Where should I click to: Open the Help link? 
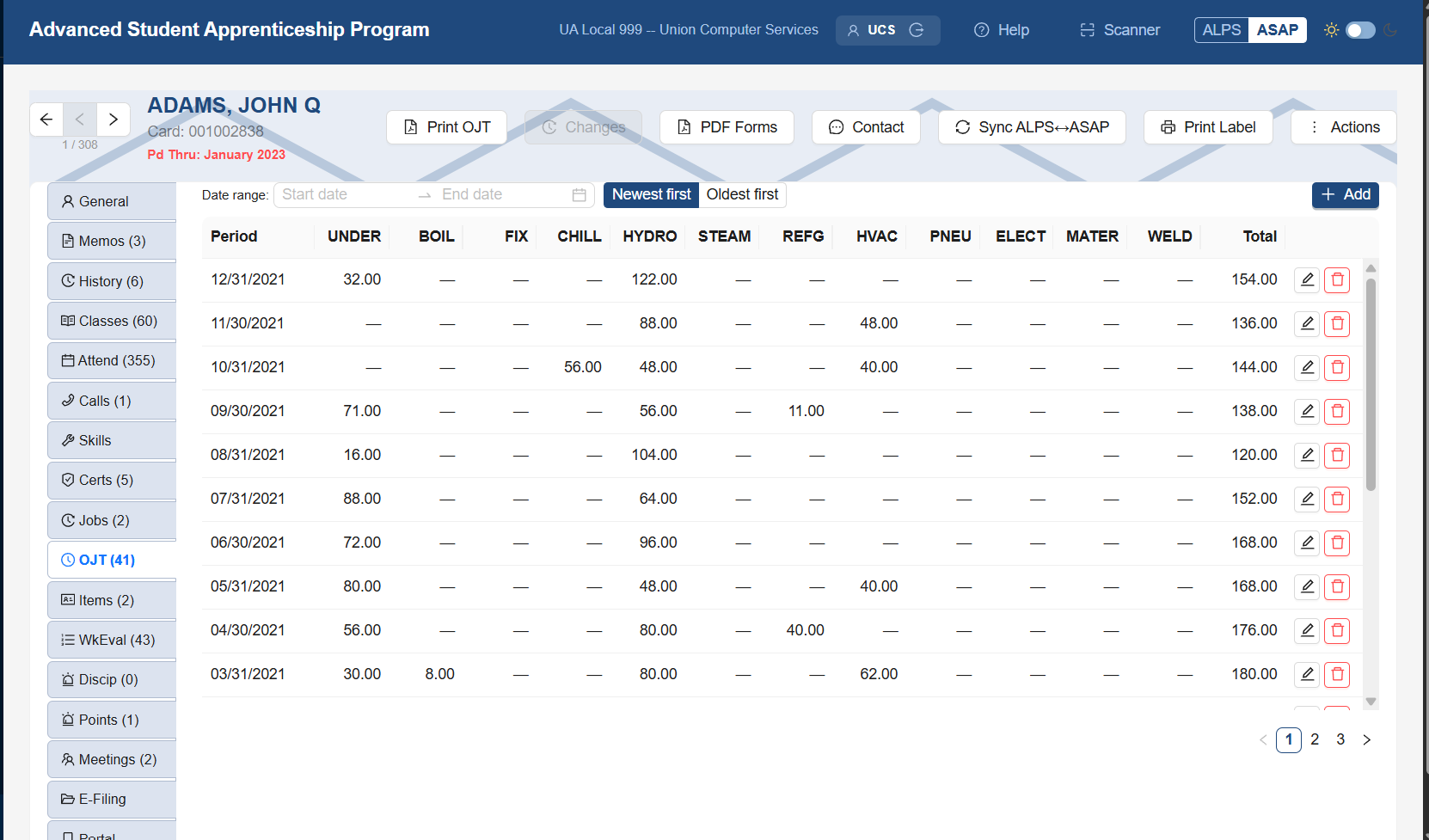(x=1001, y=30)
